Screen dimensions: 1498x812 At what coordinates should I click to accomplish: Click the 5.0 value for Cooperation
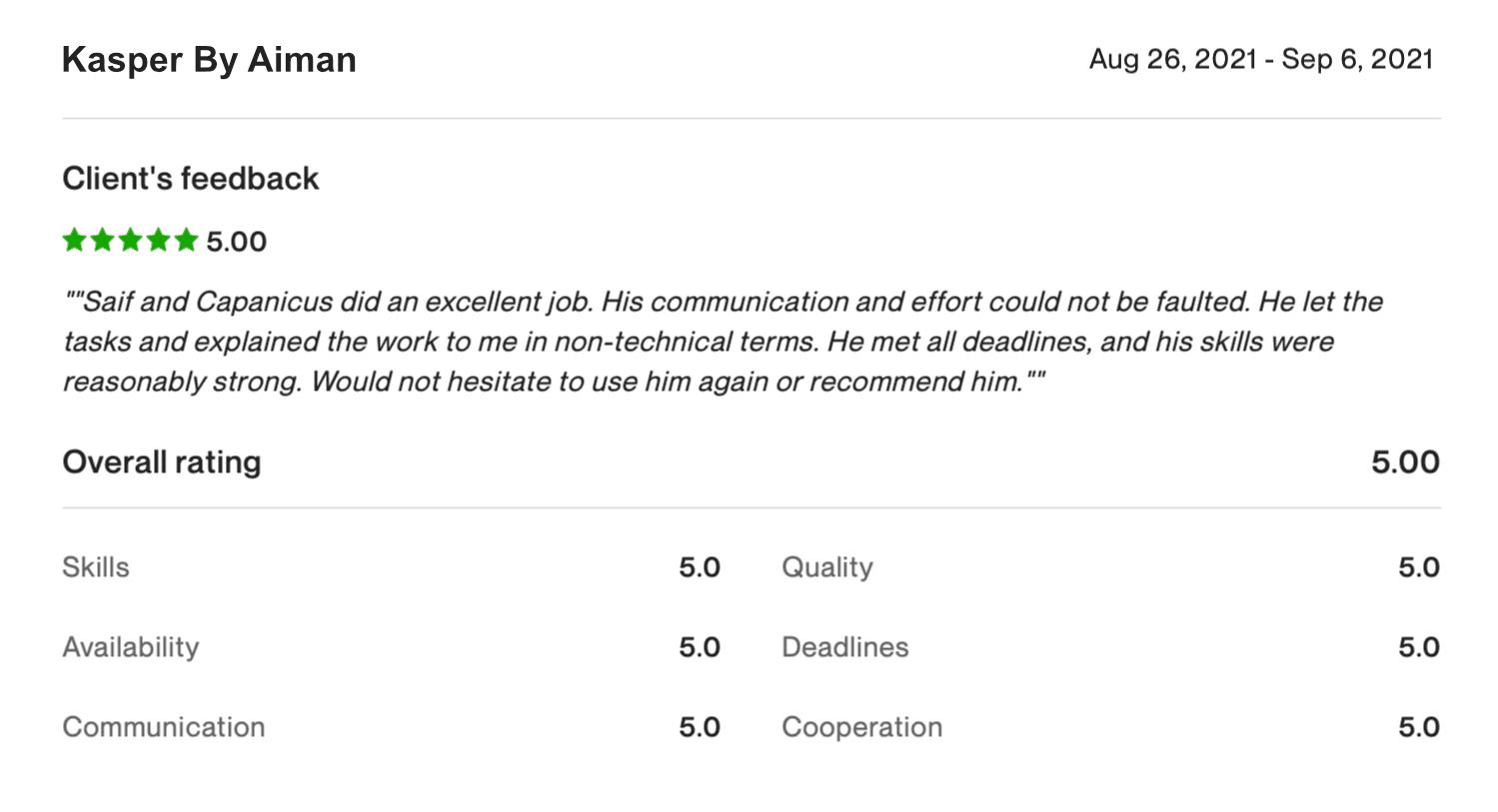[1419, 727]
